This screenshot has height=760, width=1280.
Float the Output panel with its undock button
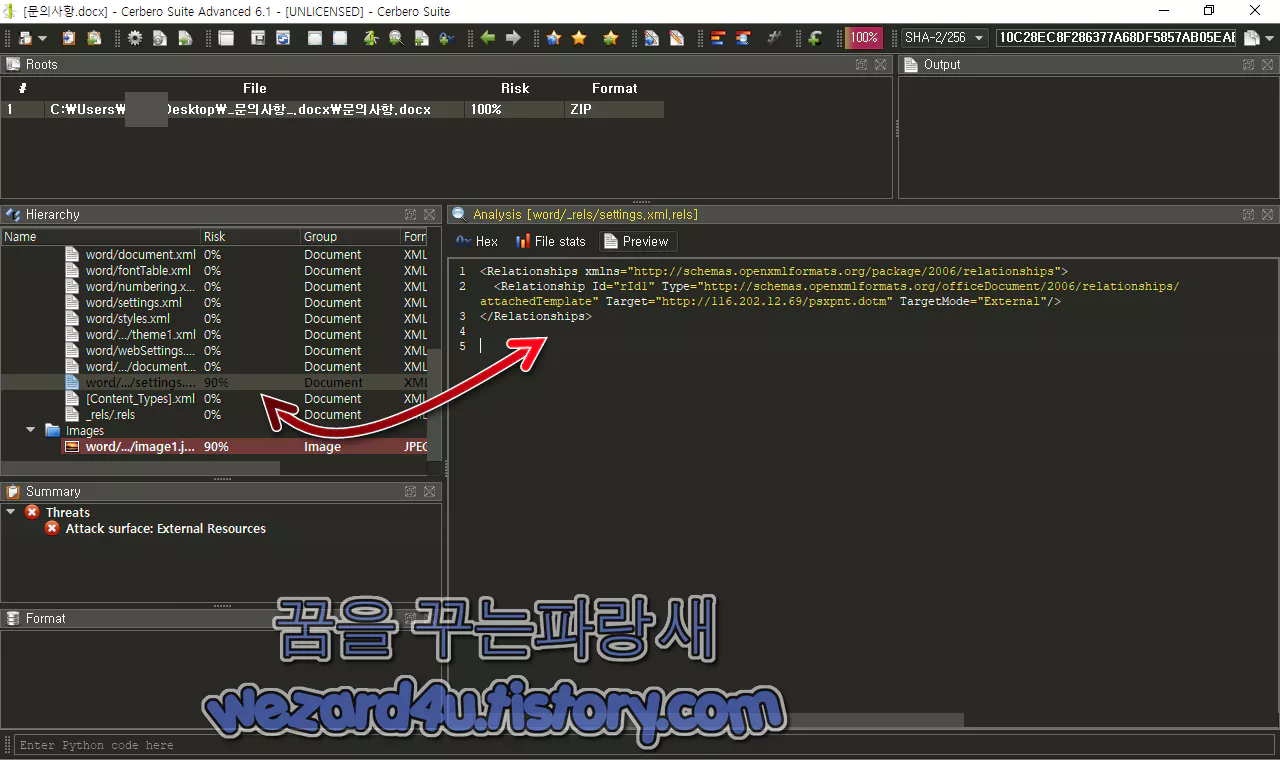pos(1249,65)
